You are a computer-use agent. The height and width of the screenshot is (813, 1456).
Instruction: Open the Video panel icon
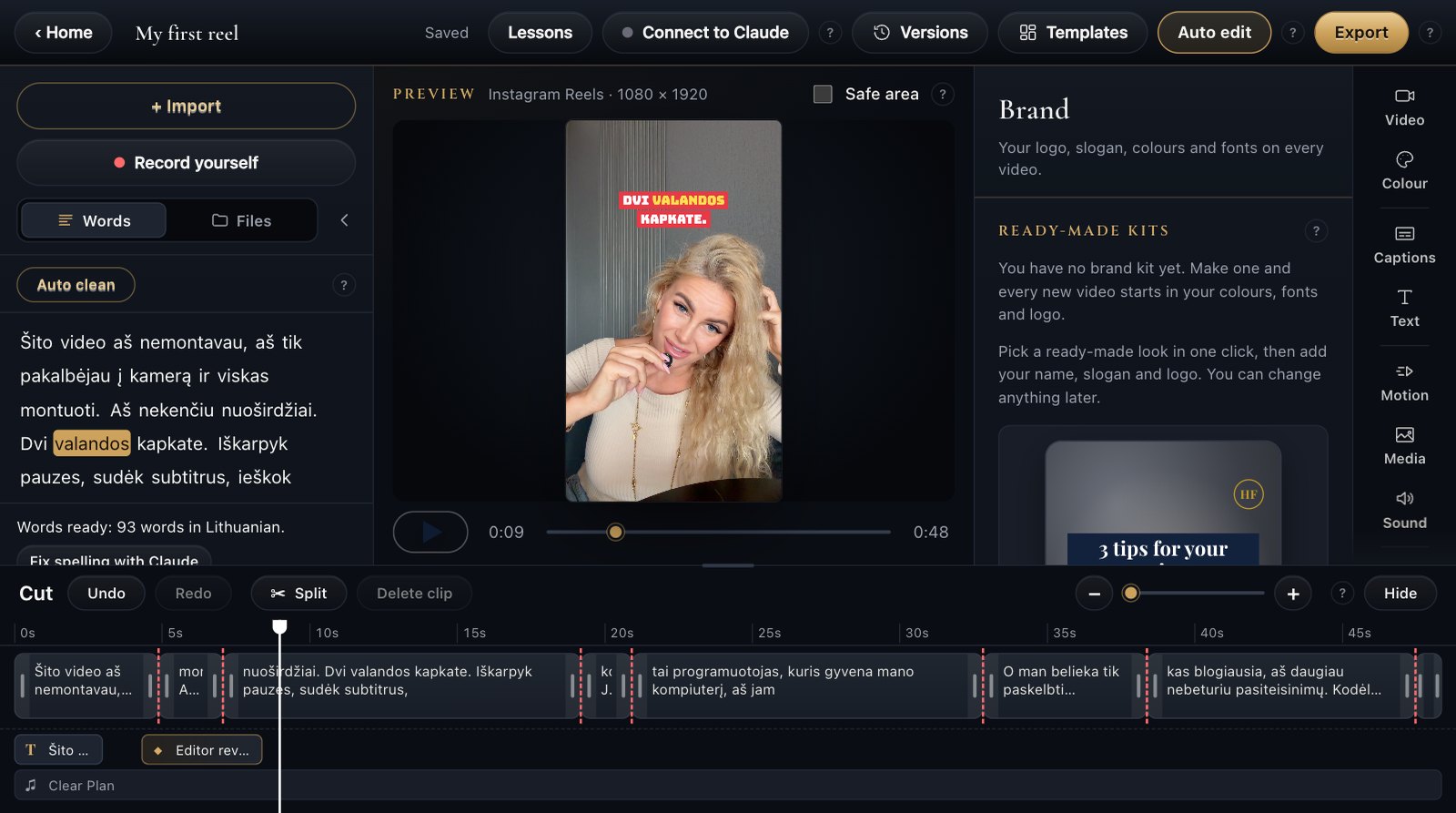coord(1404,107)
